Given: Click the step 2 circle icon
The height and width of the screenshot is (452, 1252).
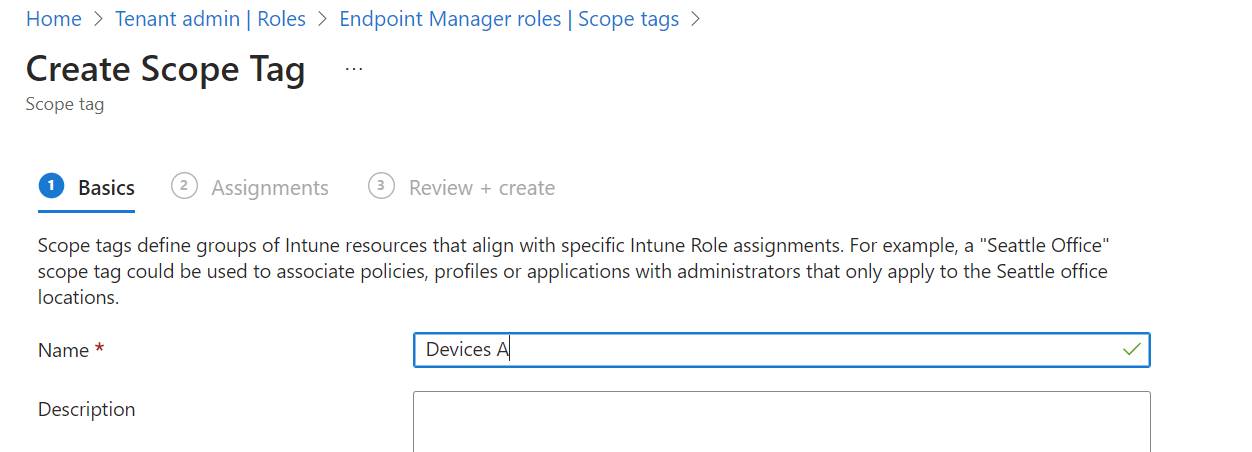Looking at the screenshot, I should coord(184,186).
